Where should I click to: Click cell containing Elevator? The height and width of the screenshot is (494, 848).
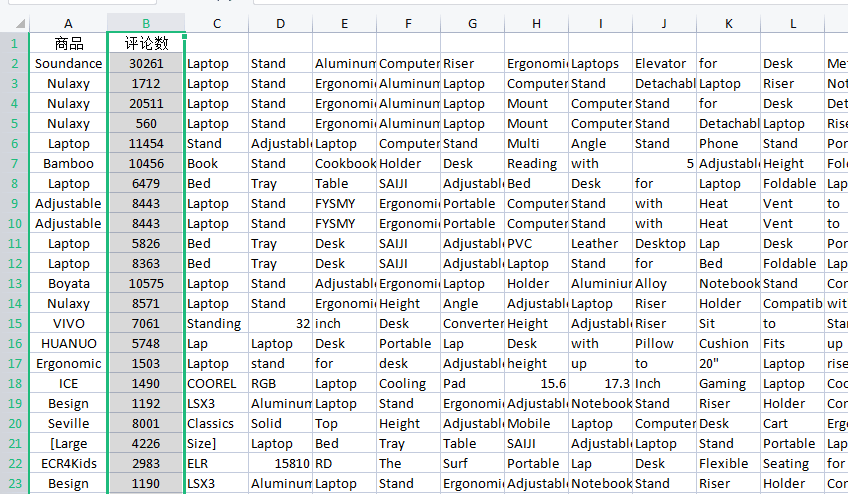[x=664, y=63]
